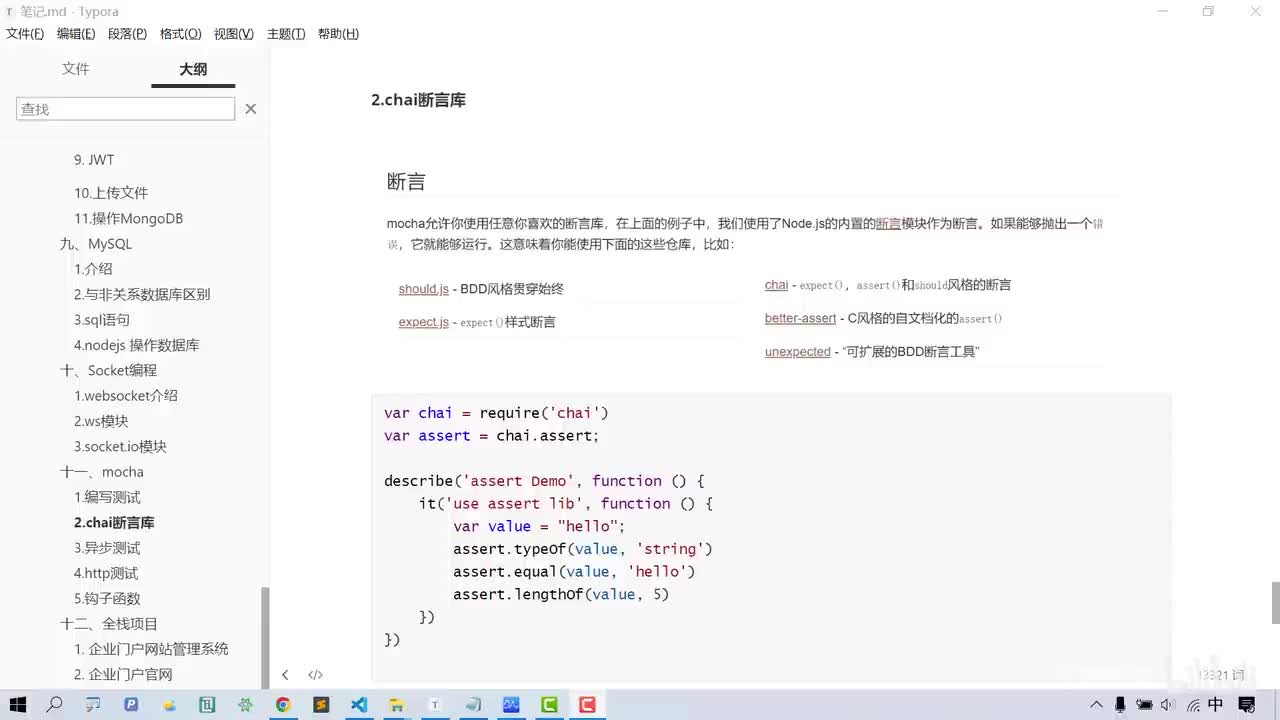Click the microphone icon in the system tray
Image resolution: width=1280 pixels, height=720 pixels.
point(1121,705)
